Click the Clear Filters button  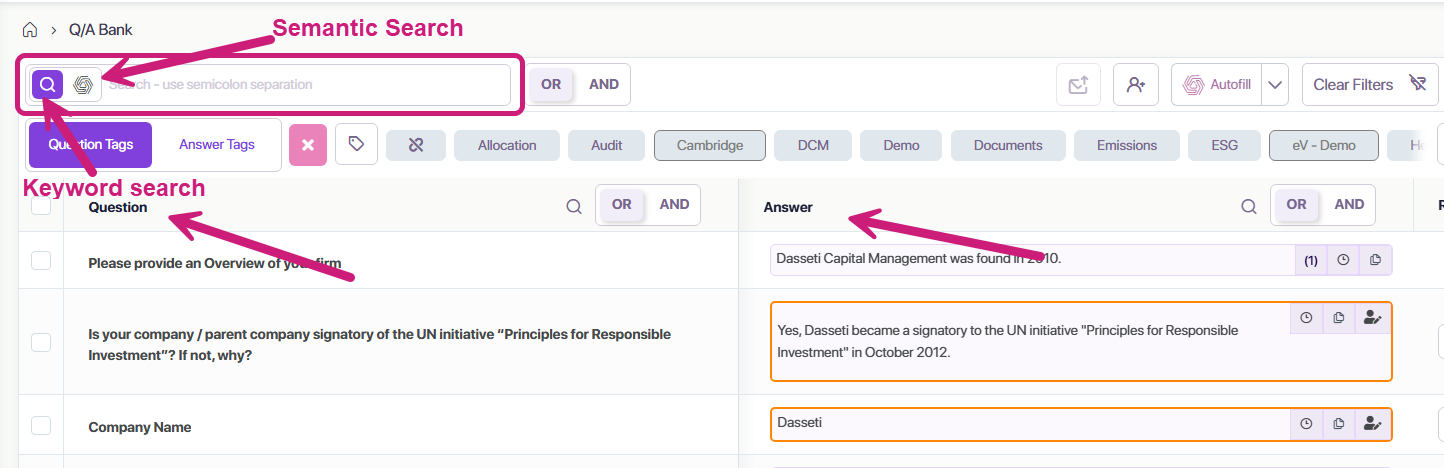click(1370, 85)
